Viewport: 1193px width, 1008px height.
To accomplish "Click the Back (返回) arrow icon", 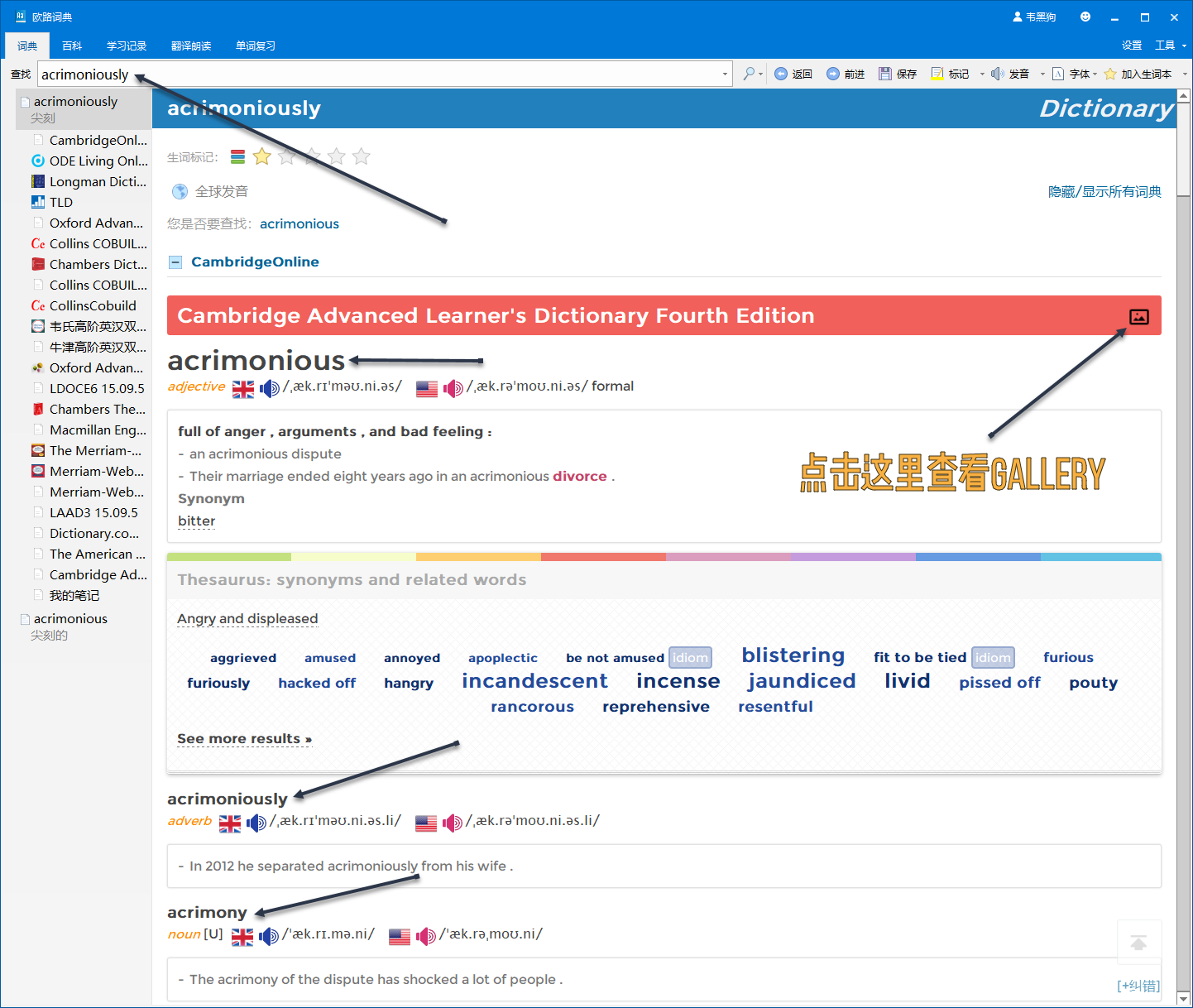I will (x=781, y=74).
